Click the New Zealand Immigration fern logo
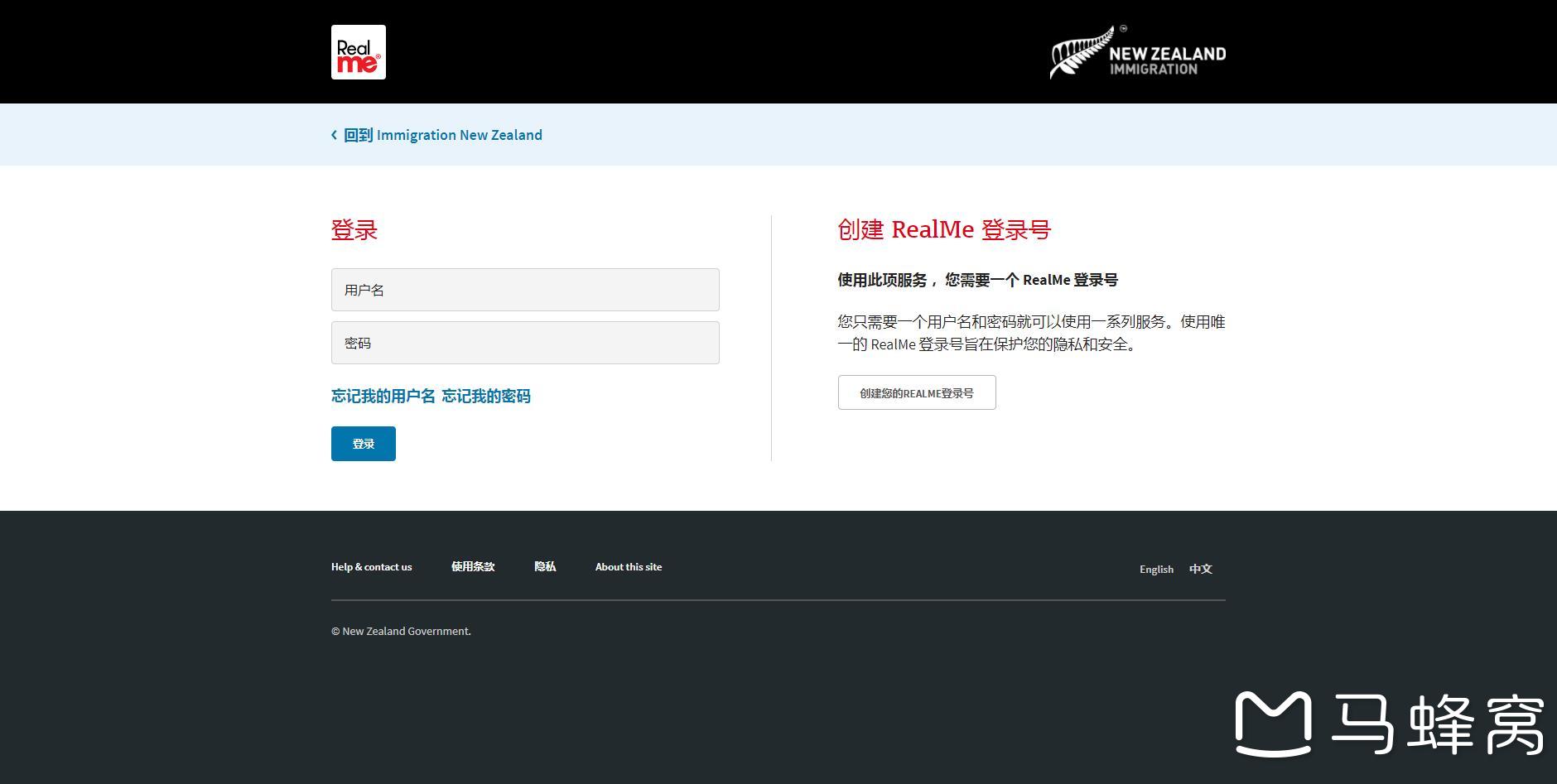Viewport: 1557px width, 784px height. tap(1137, 53)
